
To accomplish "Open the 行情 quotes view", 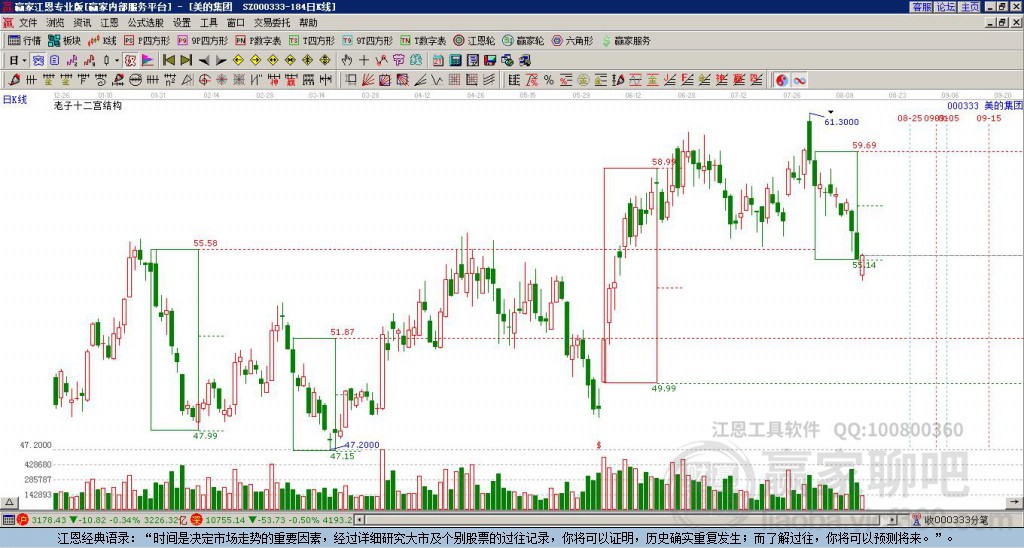I will click(24, 40).
